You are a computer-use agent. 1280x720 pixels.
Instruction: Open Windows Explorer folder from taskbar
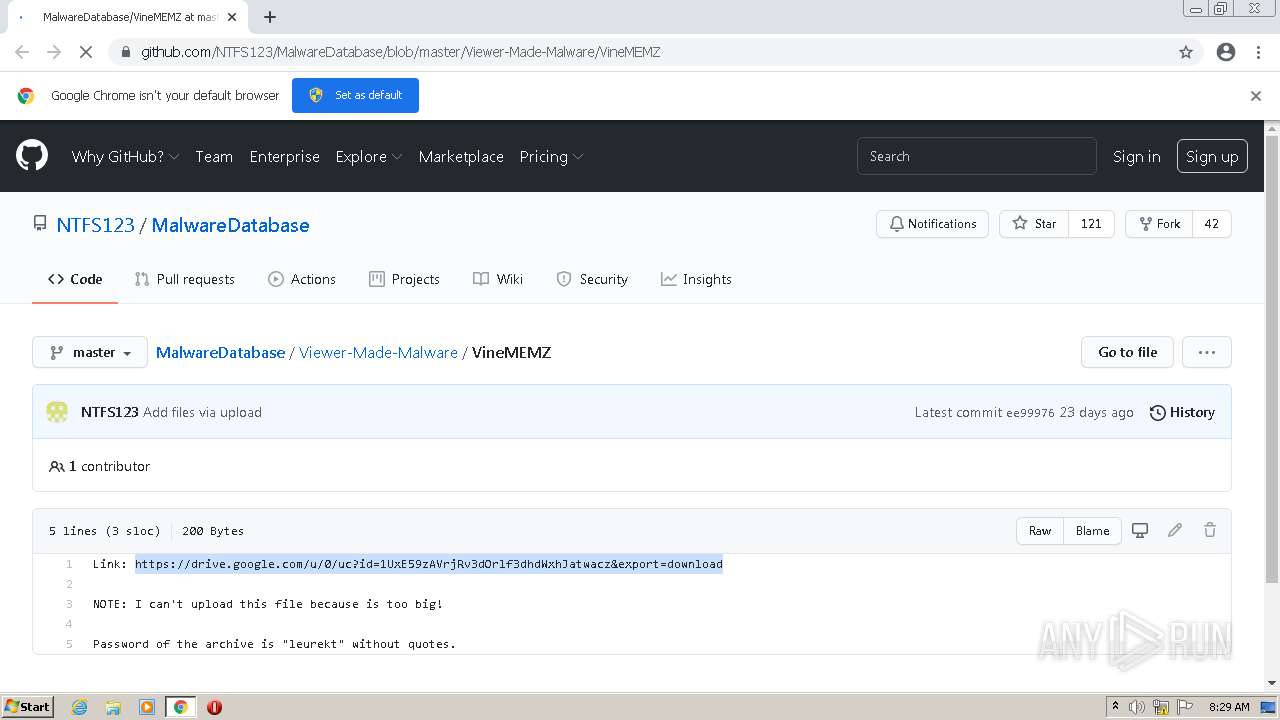(113, 707)
